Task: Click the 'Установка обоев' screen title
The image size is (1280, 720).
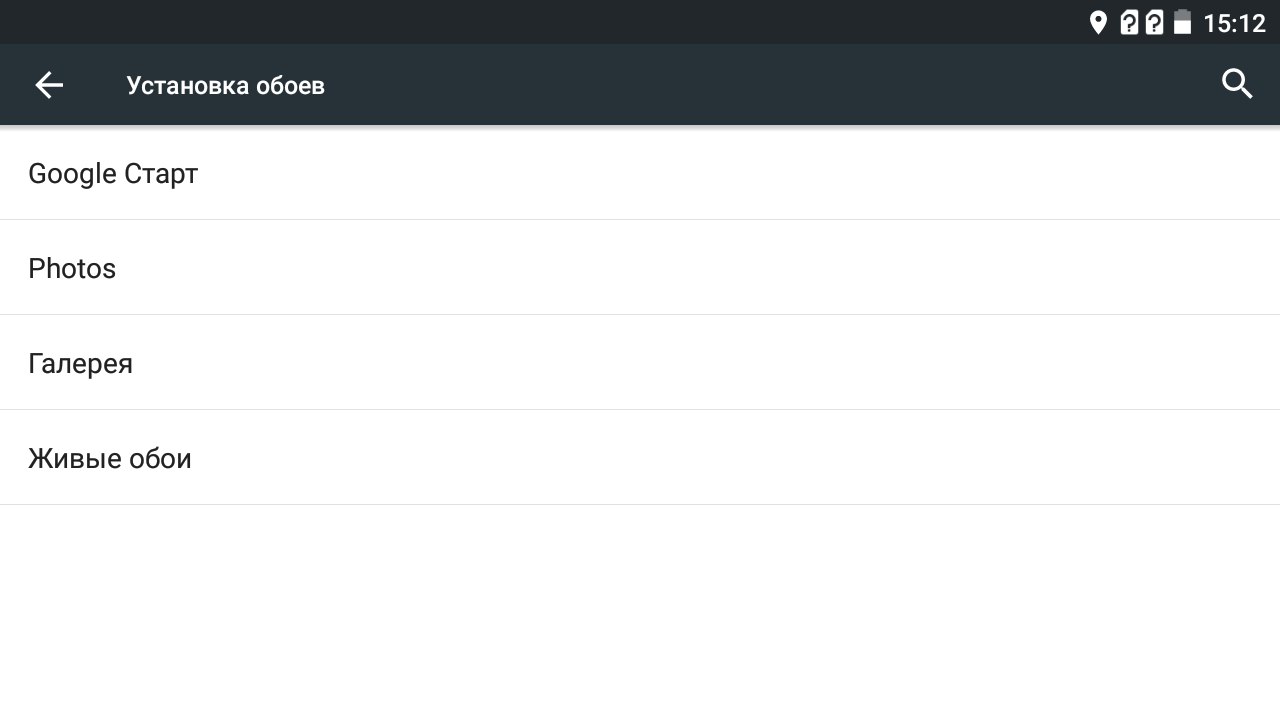Action: (x=225, y=86)
